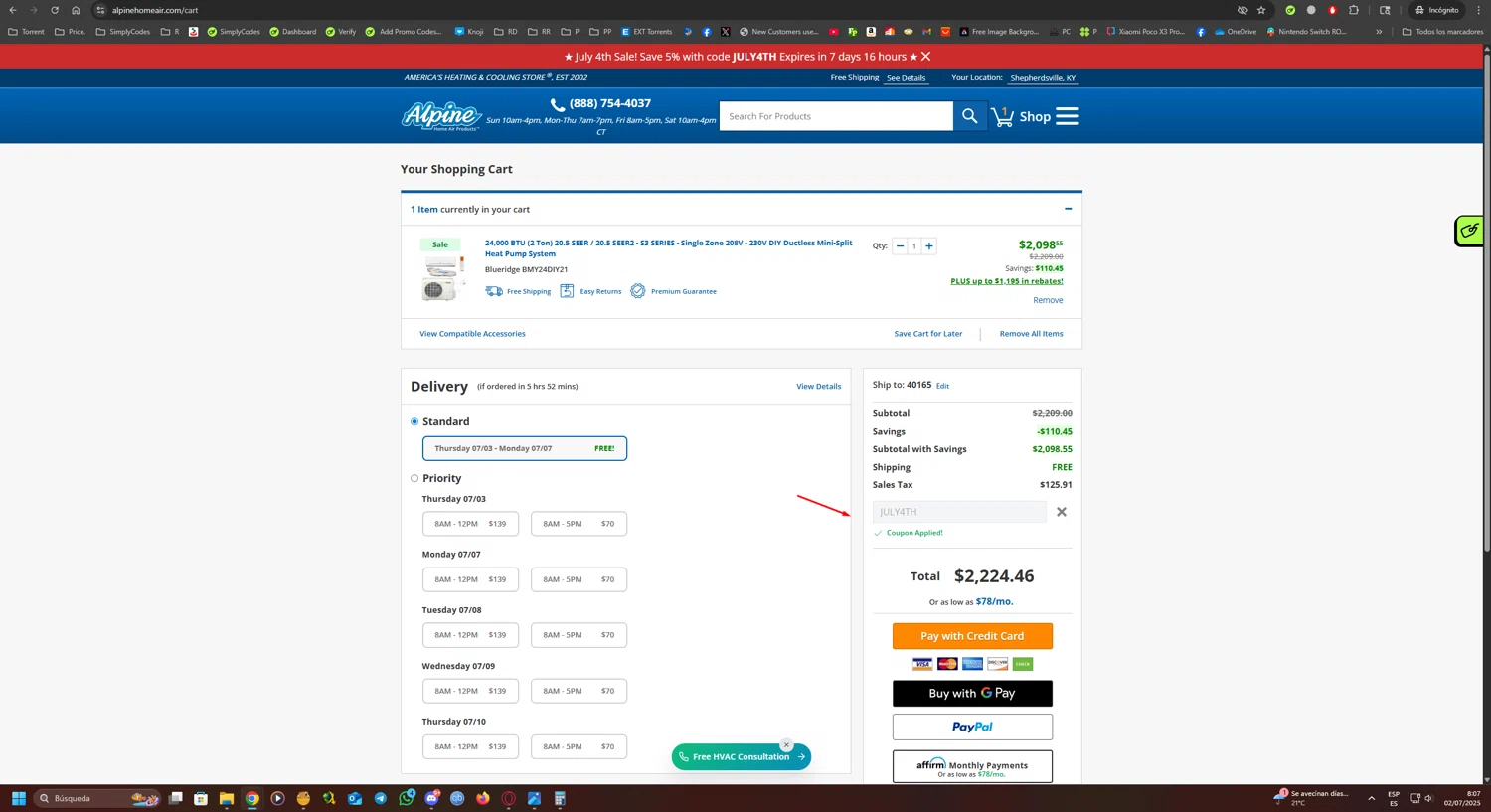Choose Thursday 07/03 8AM-12PM $139 slot
The image size is (1491, 812).
(x=470, y=524)
